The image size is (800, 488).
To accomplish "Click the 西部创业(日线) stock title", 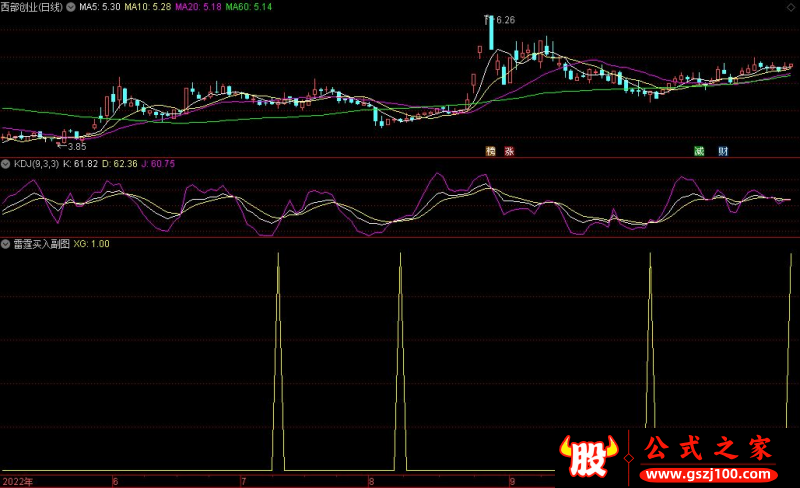I will click(x=32, y=7).
